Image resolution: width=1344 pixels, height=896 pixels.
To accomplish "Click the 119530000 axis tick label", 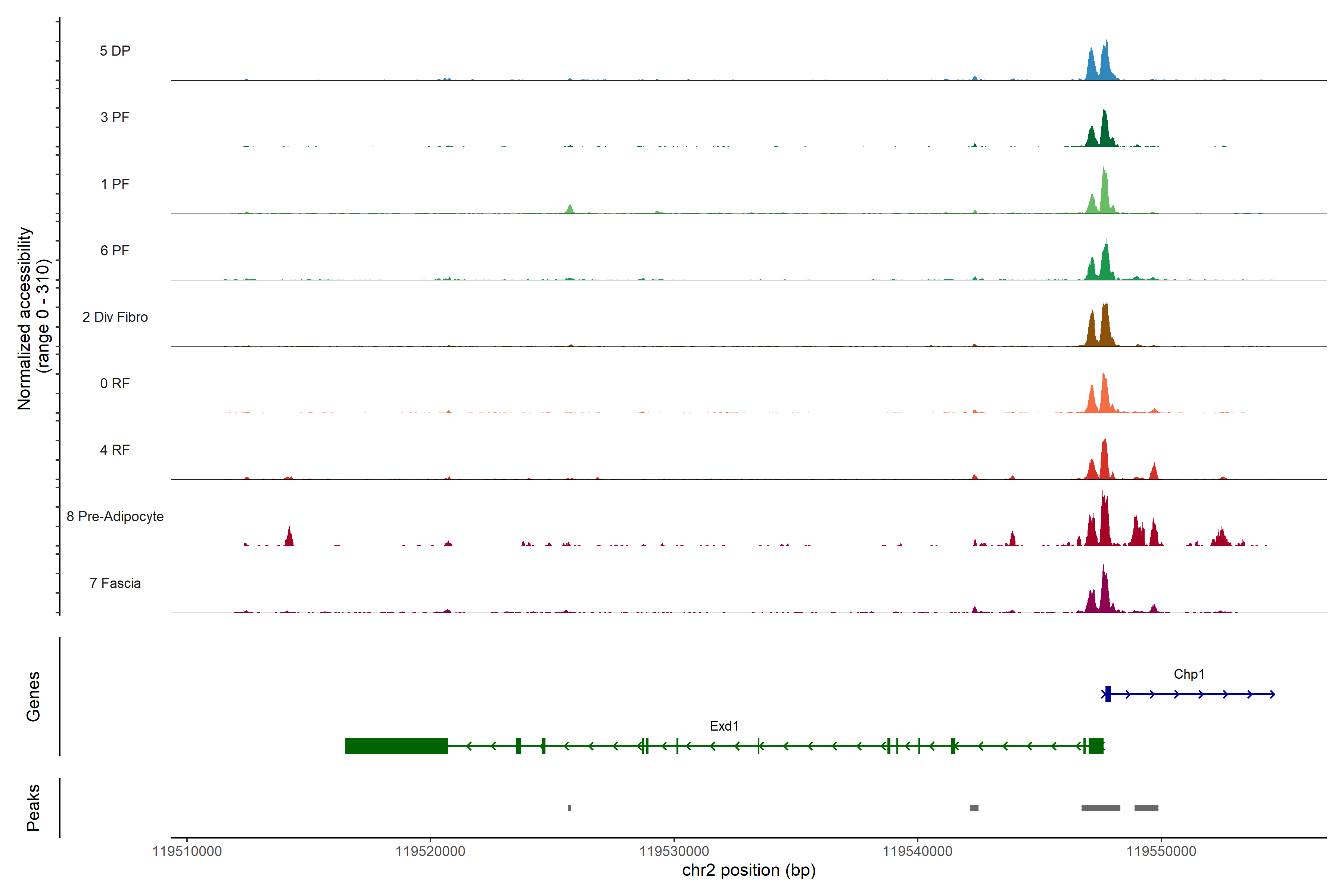I will tap(674, 852).
